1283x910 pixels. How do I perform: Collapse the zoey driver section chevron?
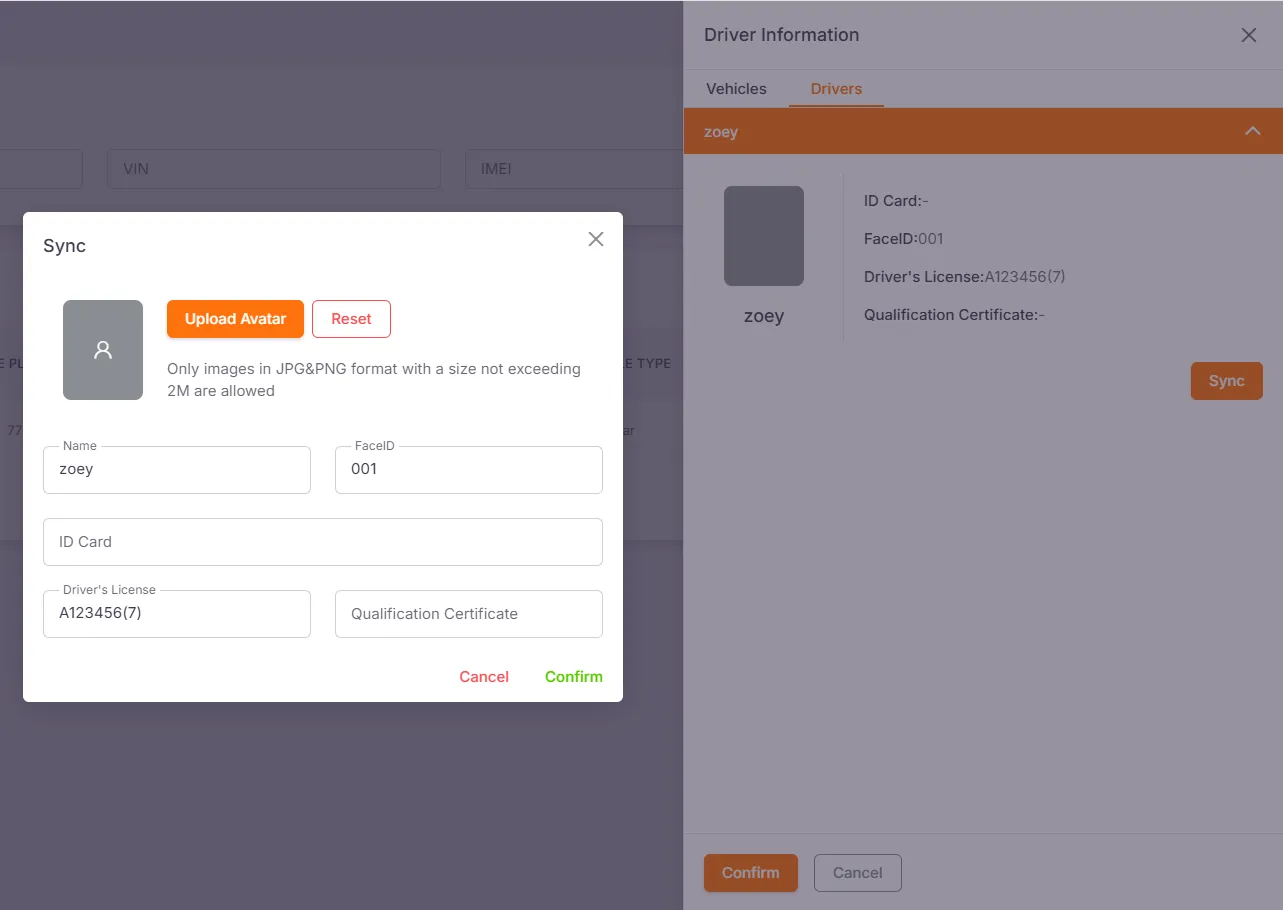1252,131
